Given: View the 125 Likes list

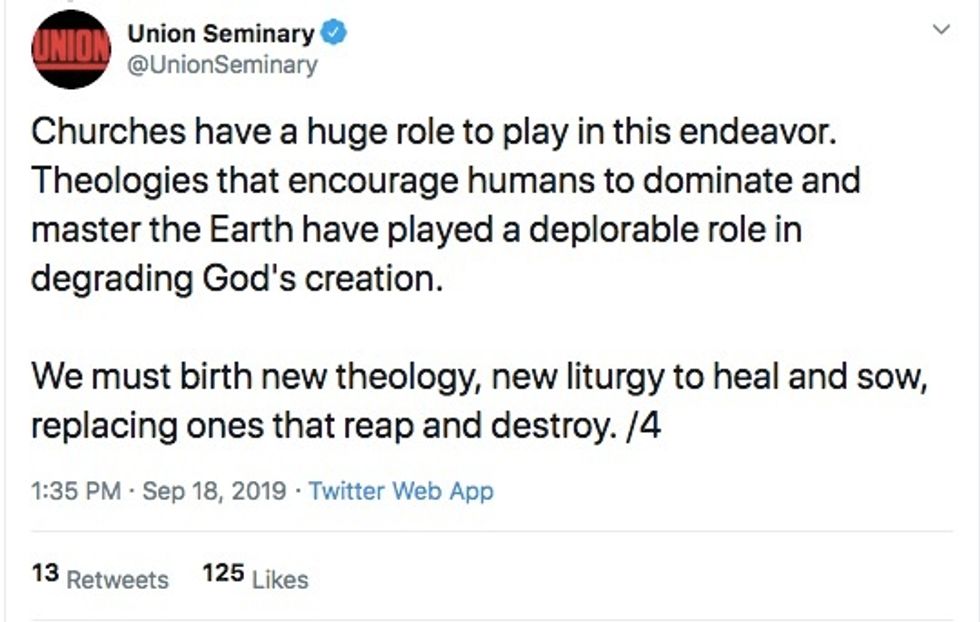Looking at the screenshot, I should [x=255, y=577].
